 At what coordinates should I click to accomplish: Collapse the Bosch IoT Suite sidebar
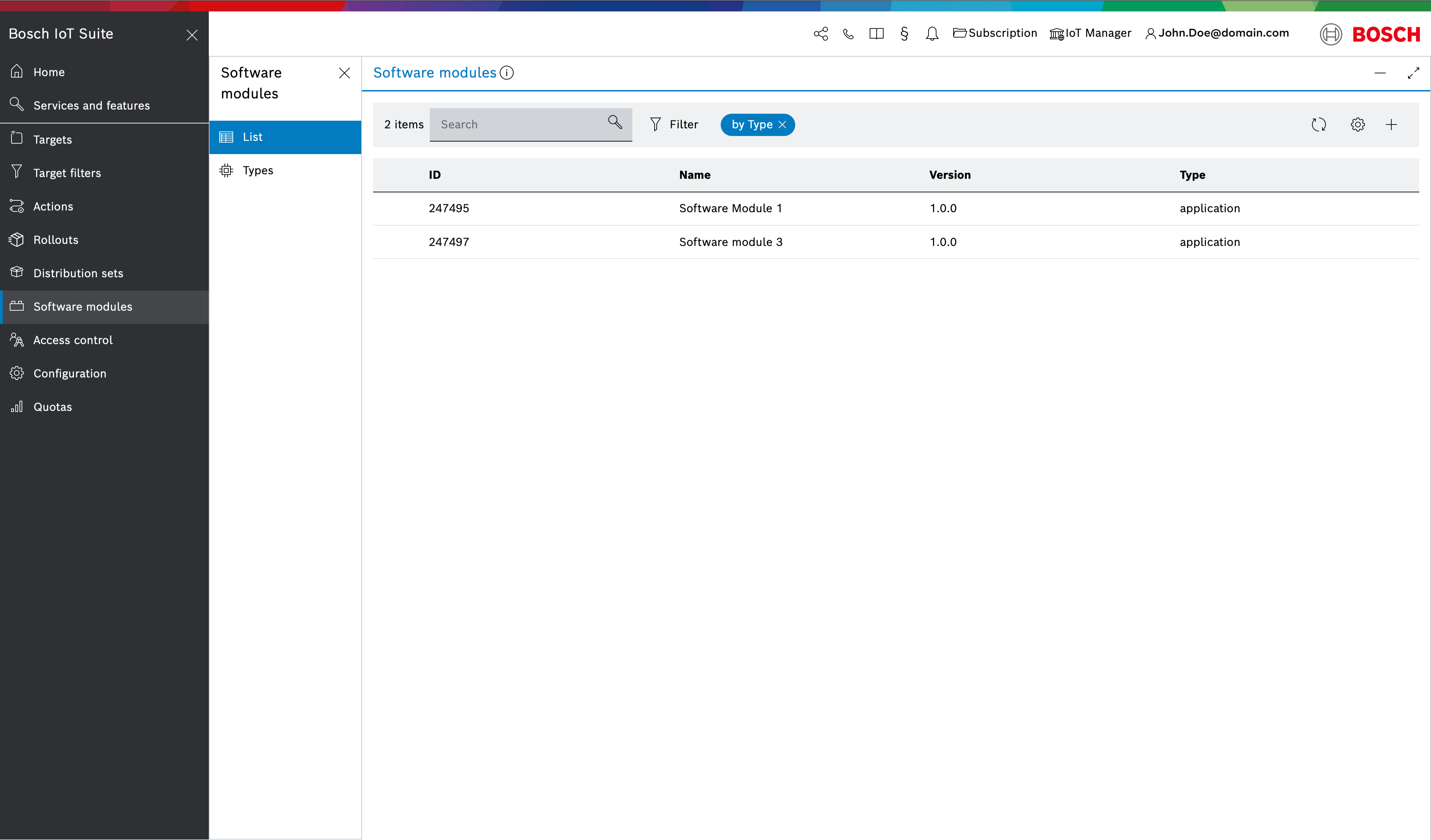pyautogui.click(x=192, y=35)
